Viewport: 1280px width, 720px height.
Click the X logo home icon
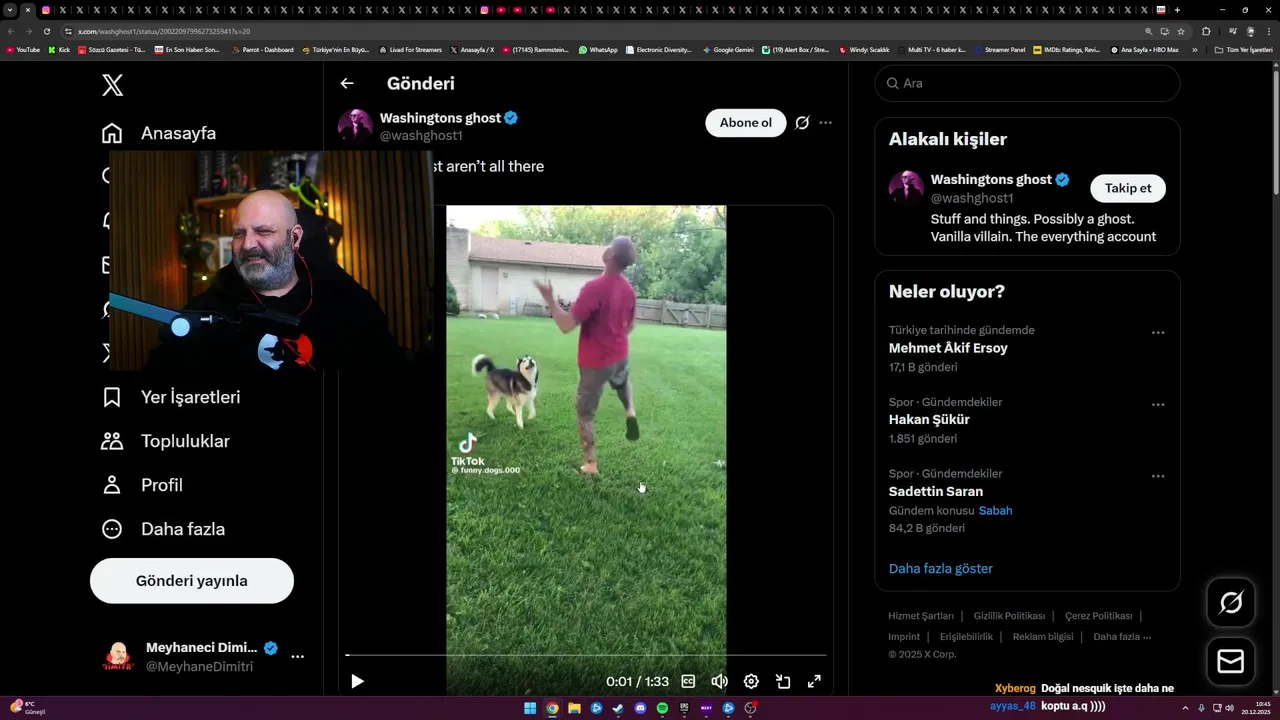point(113,85)
